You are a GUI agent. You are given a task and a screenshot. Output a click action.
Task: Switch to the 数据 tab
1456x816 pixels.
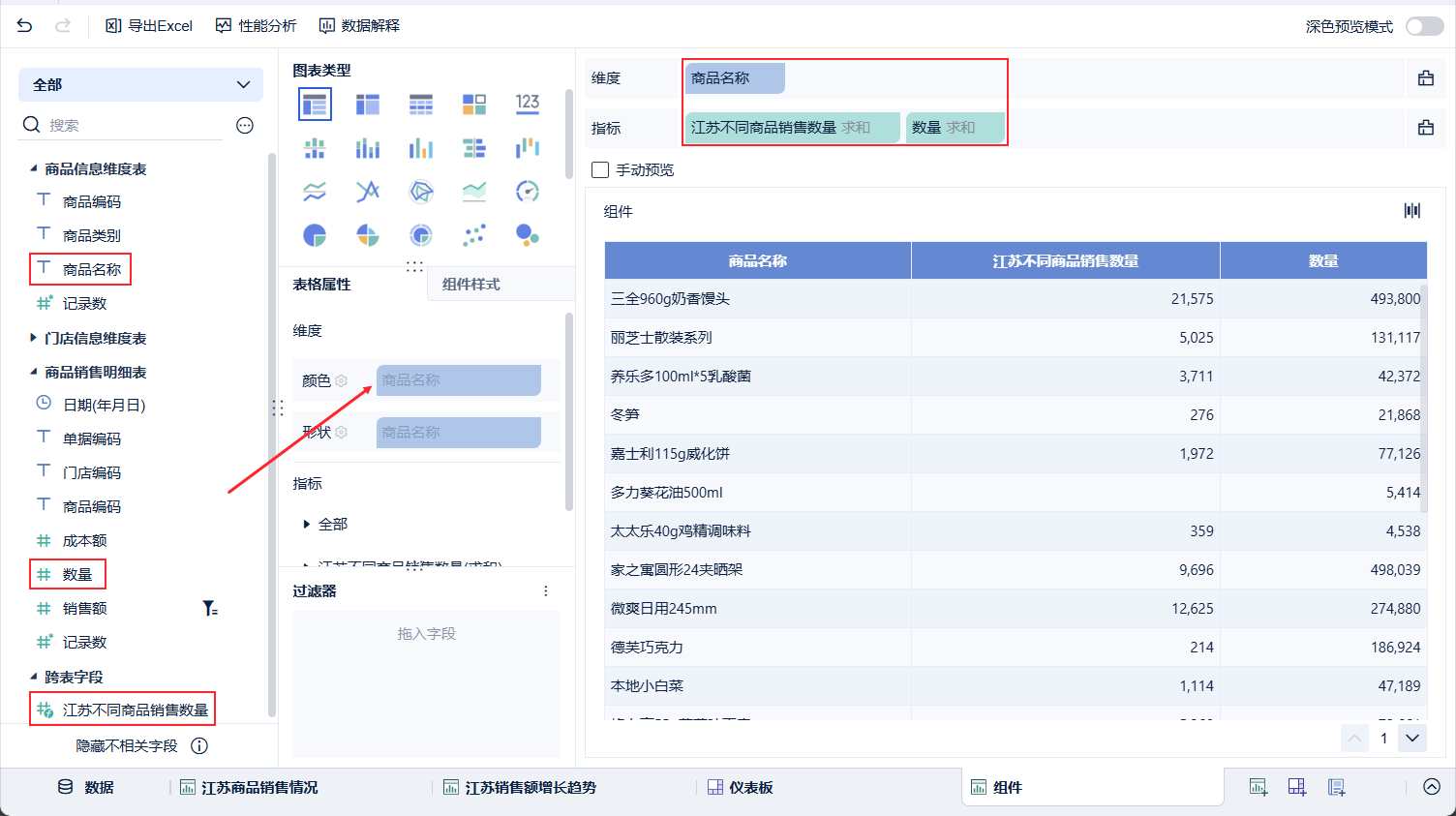(x=86, y=787)
